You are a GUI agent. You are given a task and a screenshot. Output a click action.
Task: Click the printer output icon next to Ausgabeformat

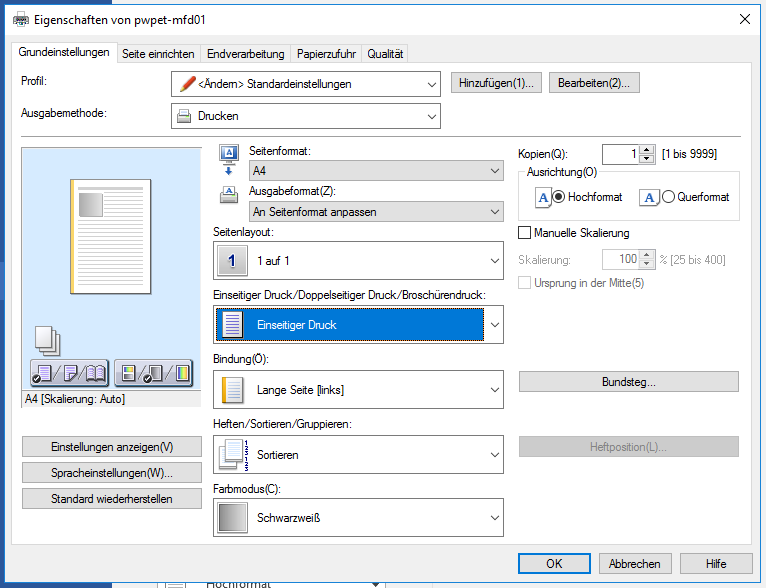(228, 194)
